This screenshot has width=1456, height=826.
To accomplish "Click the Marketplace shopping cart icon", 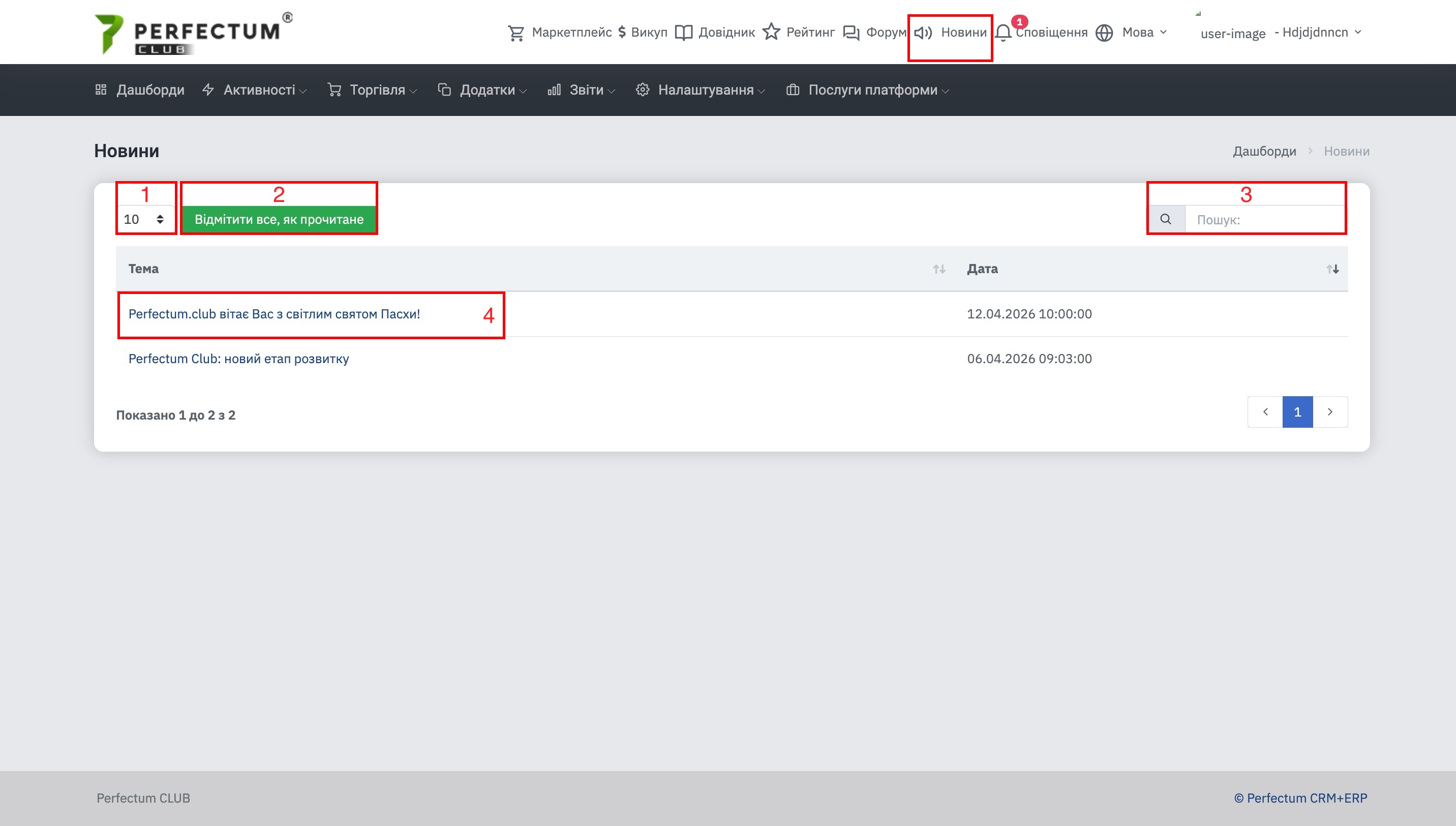I will tap(515, 33).
